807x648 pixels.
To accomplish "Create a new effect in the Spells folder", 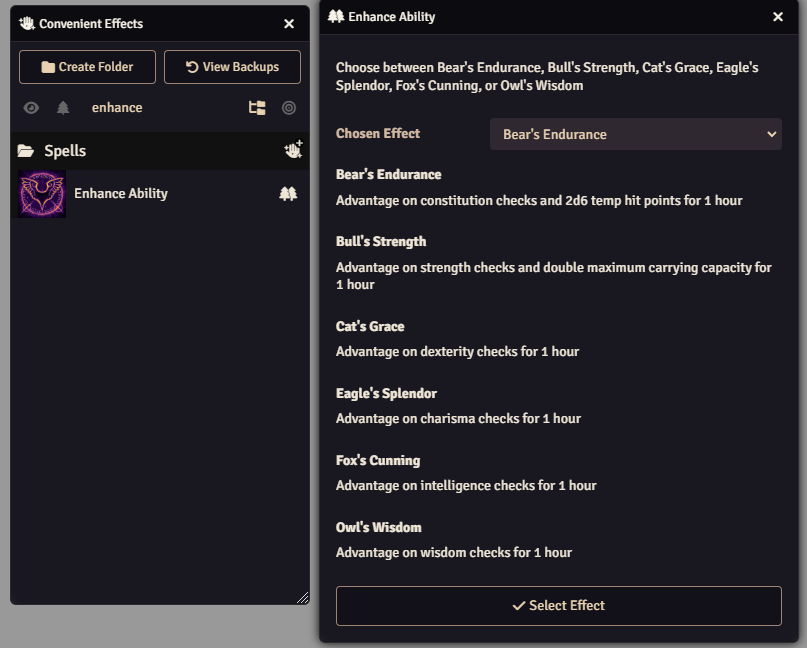I will click(x=291, y=148).
